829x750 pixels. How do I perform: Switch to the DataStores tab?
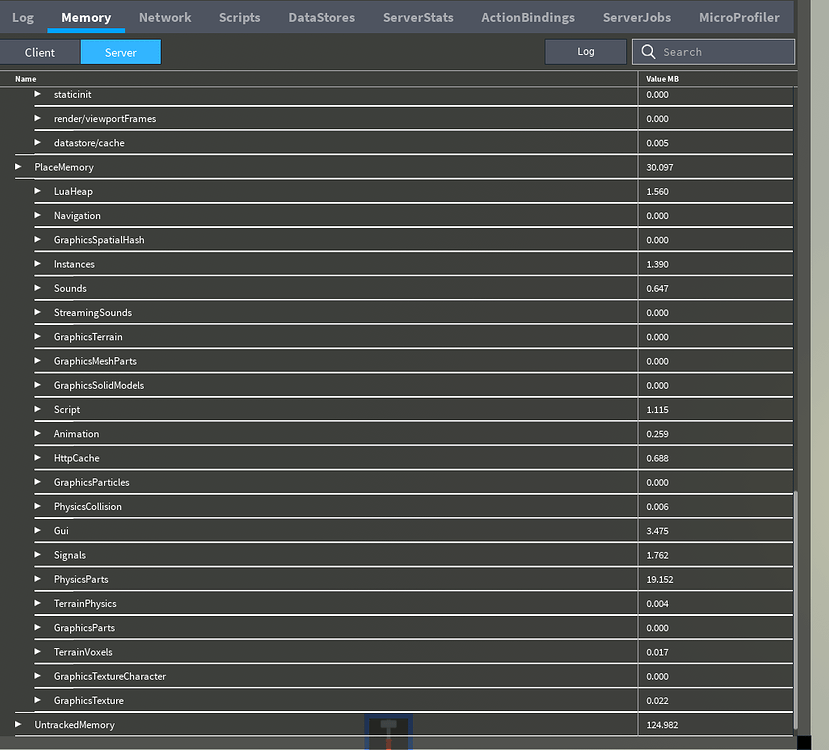321,17
